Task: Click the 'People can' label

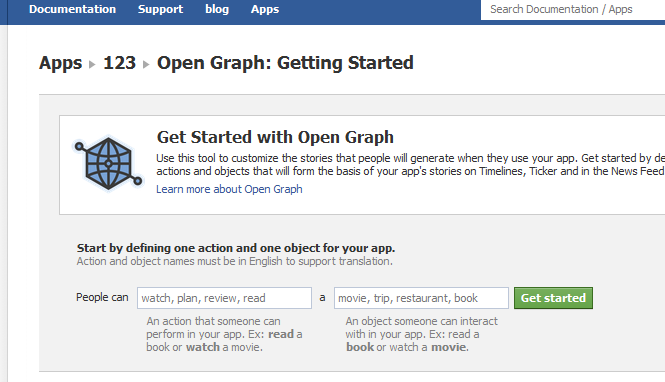Action: click(x=102, y=297)
